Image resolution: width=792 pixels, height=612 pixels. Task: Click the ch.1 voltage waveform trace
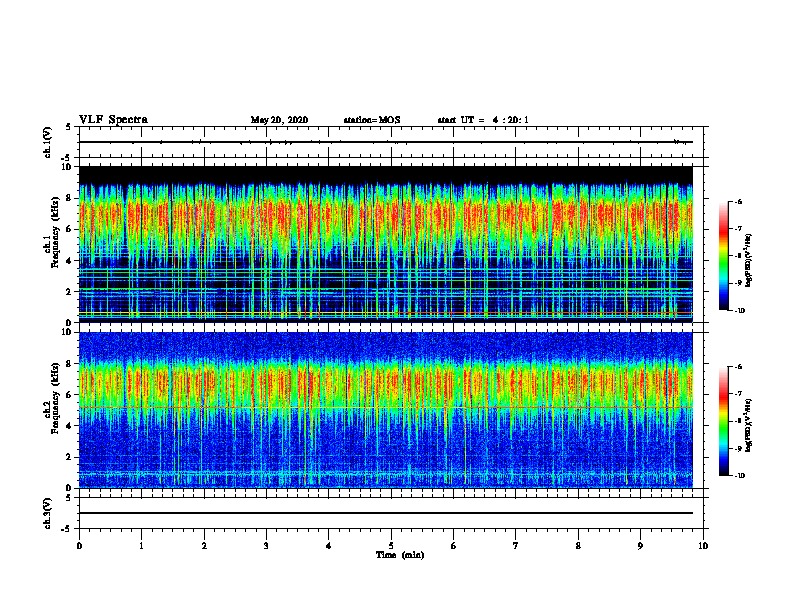click(x=385, y=142)
